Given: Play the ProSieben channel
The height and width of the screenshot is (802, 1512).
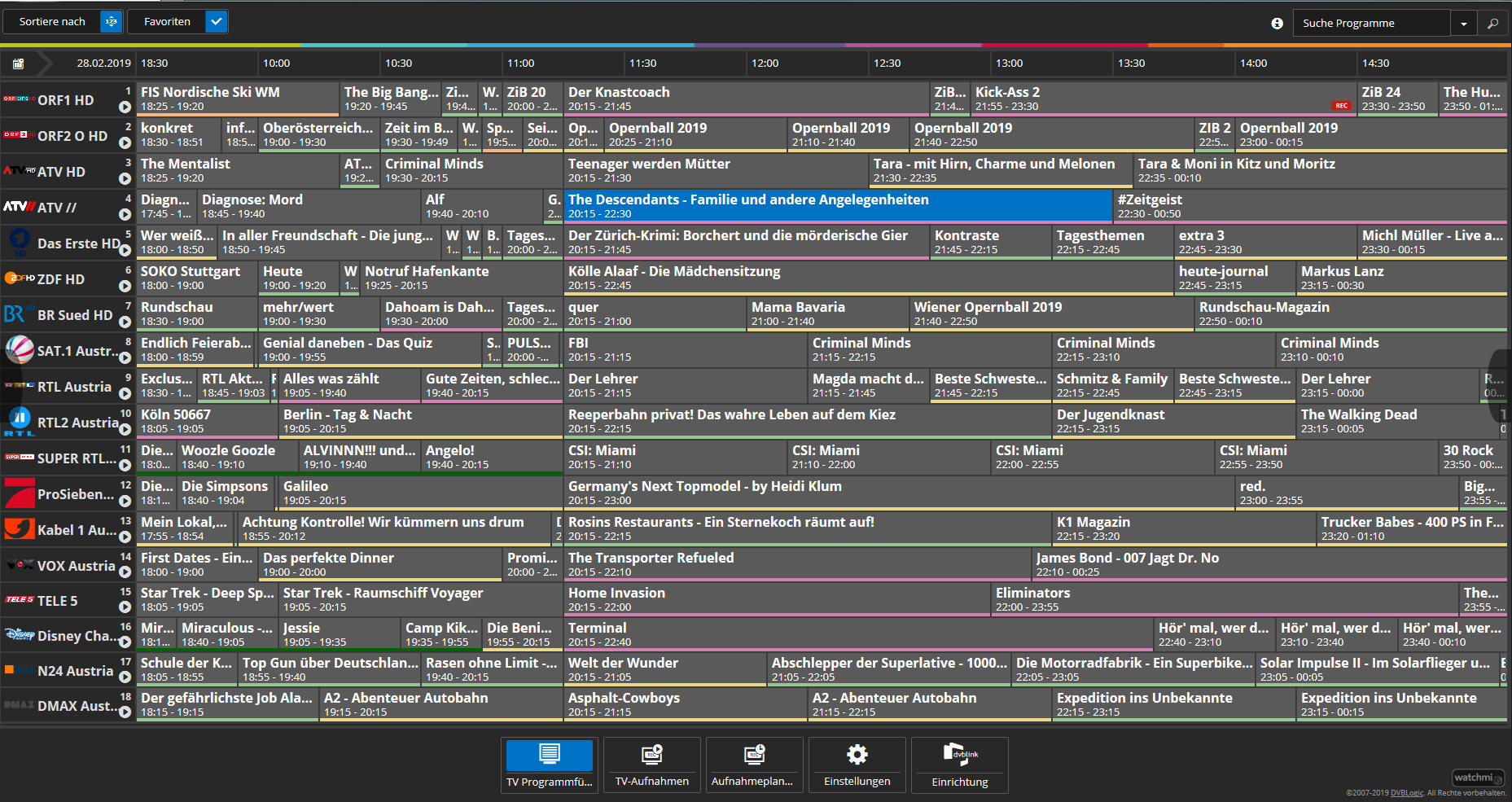Looking at the screenshot, I should [x=125, y=501].
